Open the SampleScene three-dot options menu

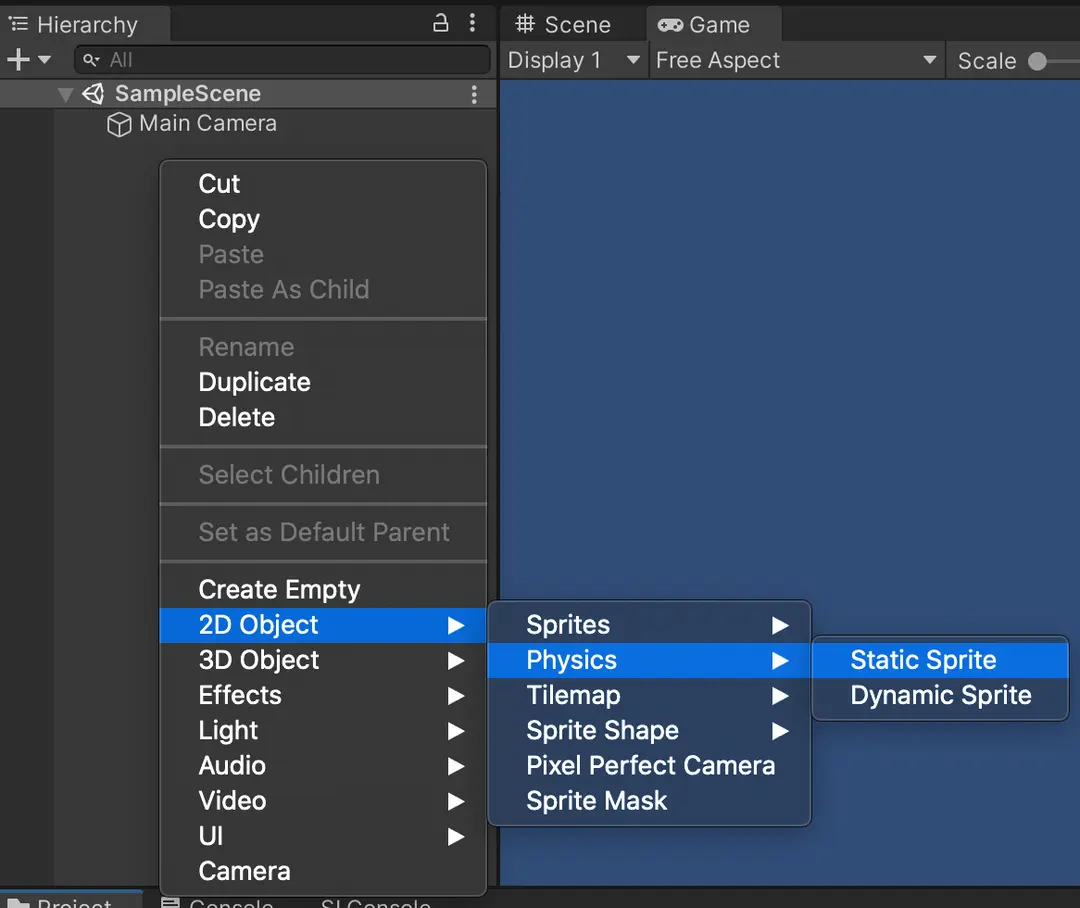(x=474, y=94)
